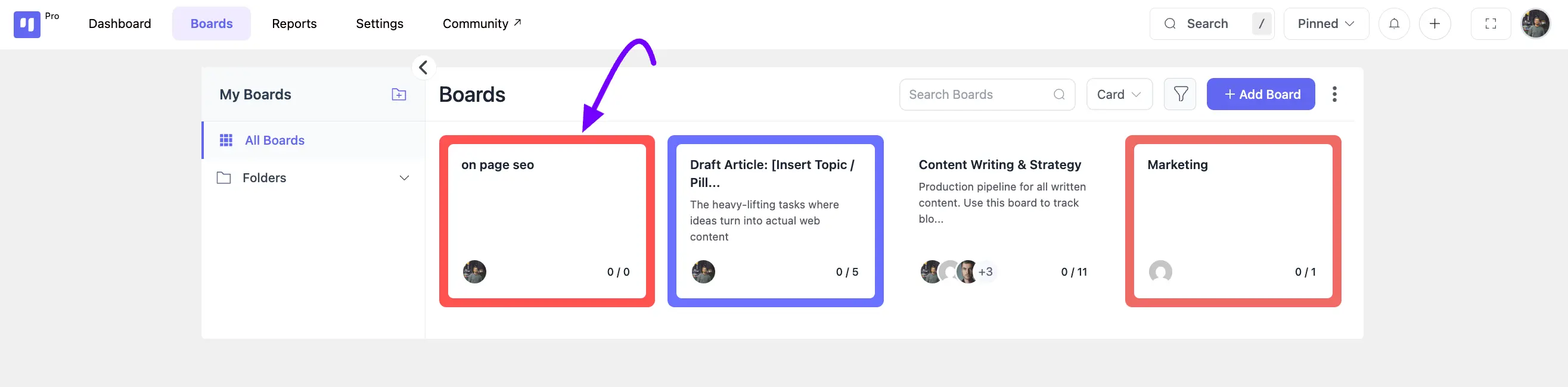Image resolution: width=1568 pixels, height=387 pixels.
Task: Focus the Search Boards field
Action: click(987, 94)
